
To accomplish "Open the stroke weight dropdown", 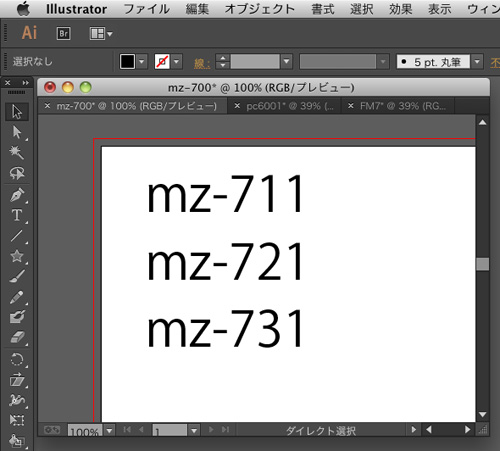I will tap(286, 61).
